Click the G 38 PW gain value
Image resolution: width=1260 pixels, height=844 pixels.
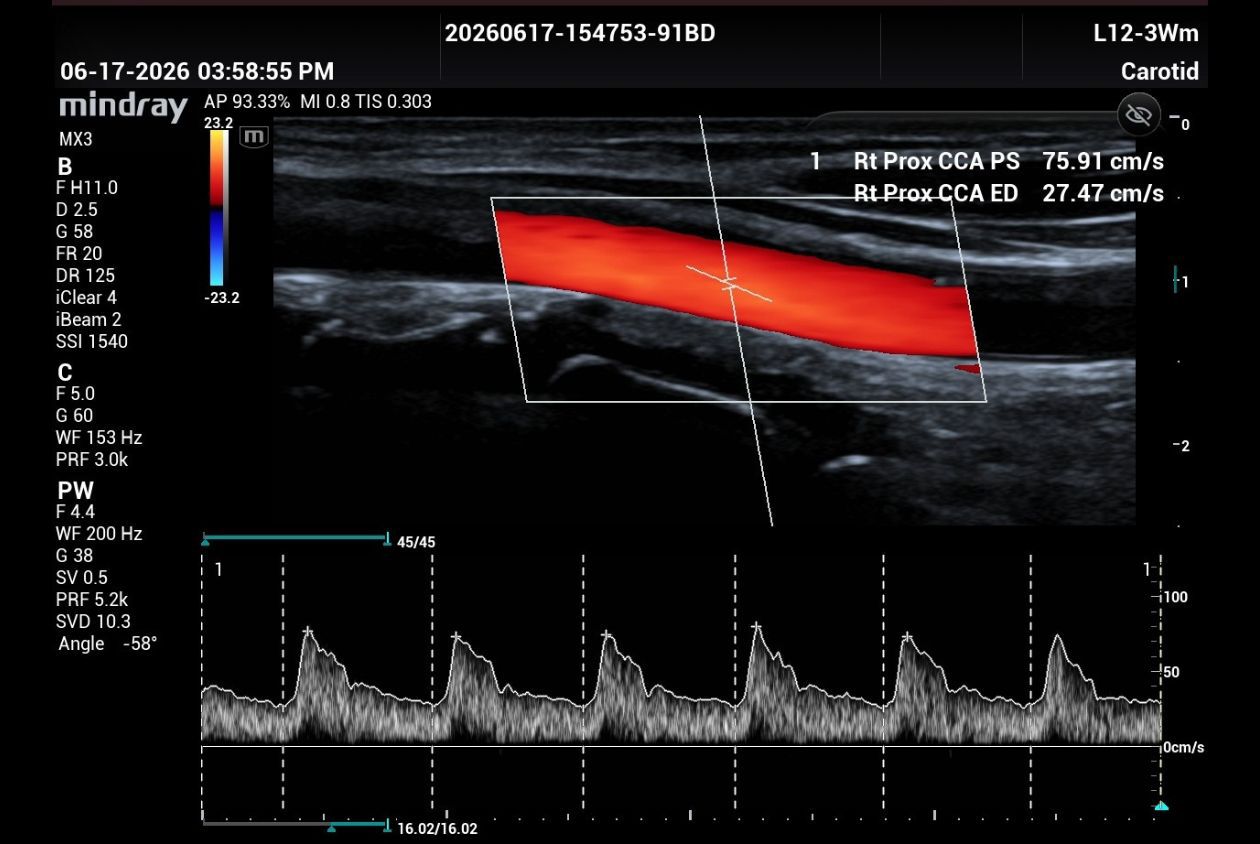(x=75, y=556)
